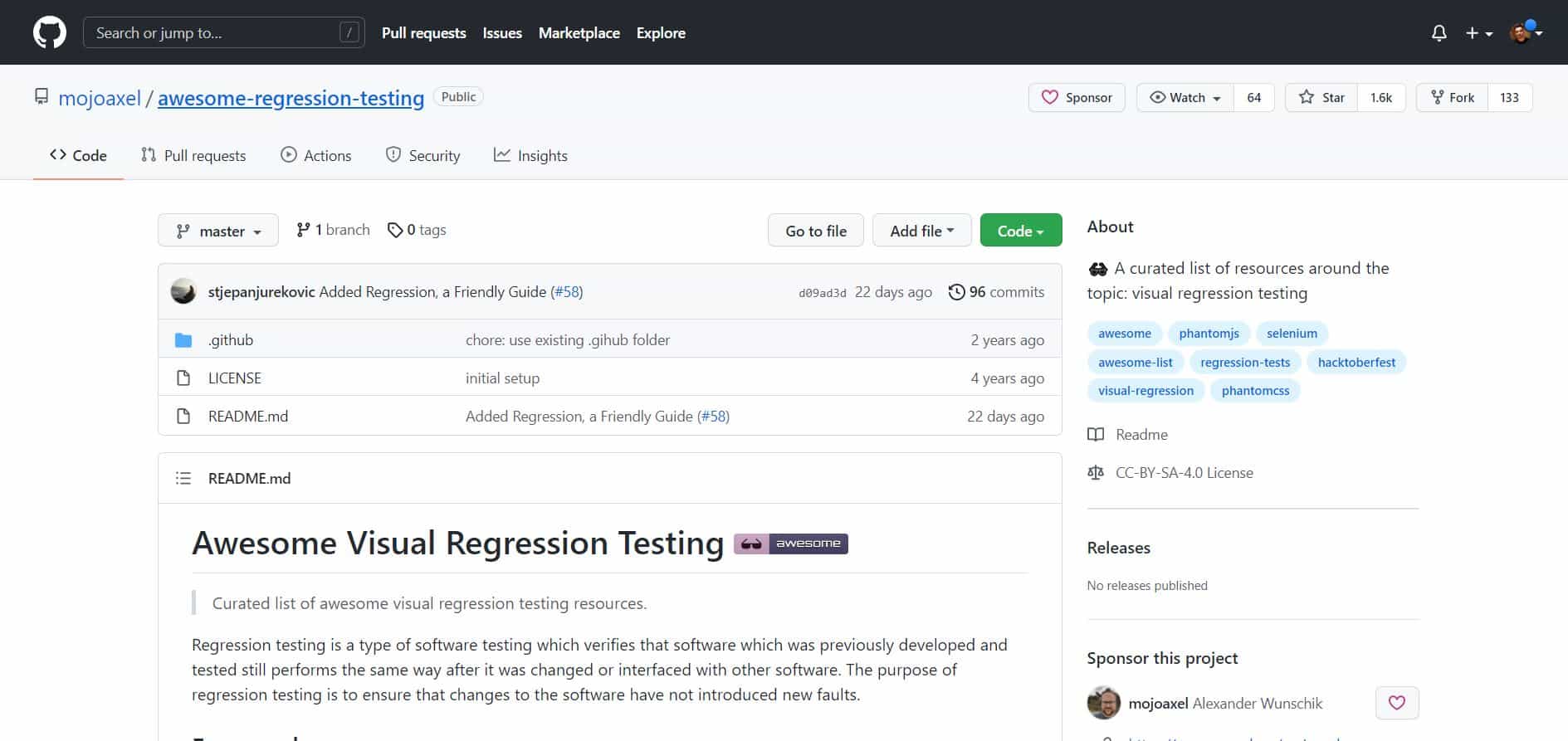
Task: Click the Go to file button
Action: click(815, 231)
